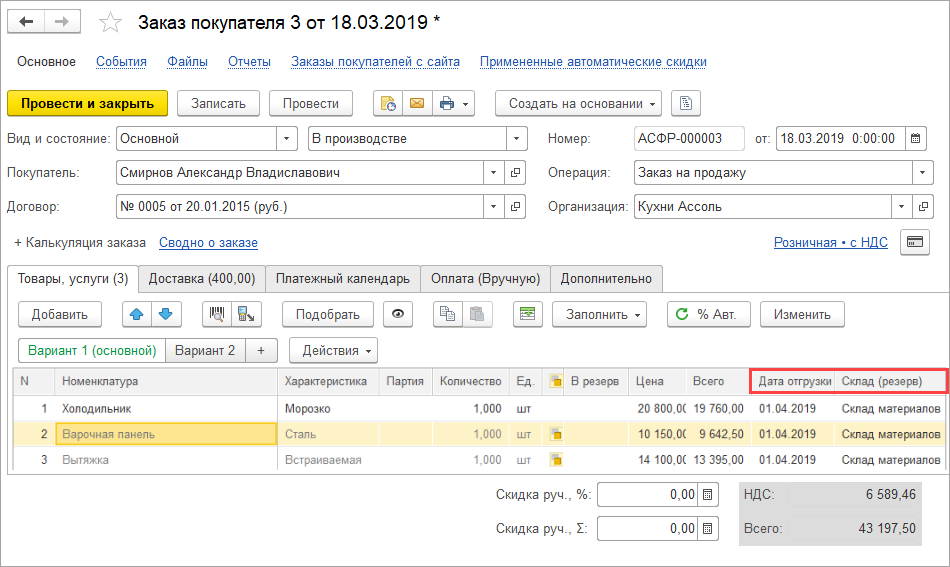Open the order state dropdown В производстве

[516, 139]
